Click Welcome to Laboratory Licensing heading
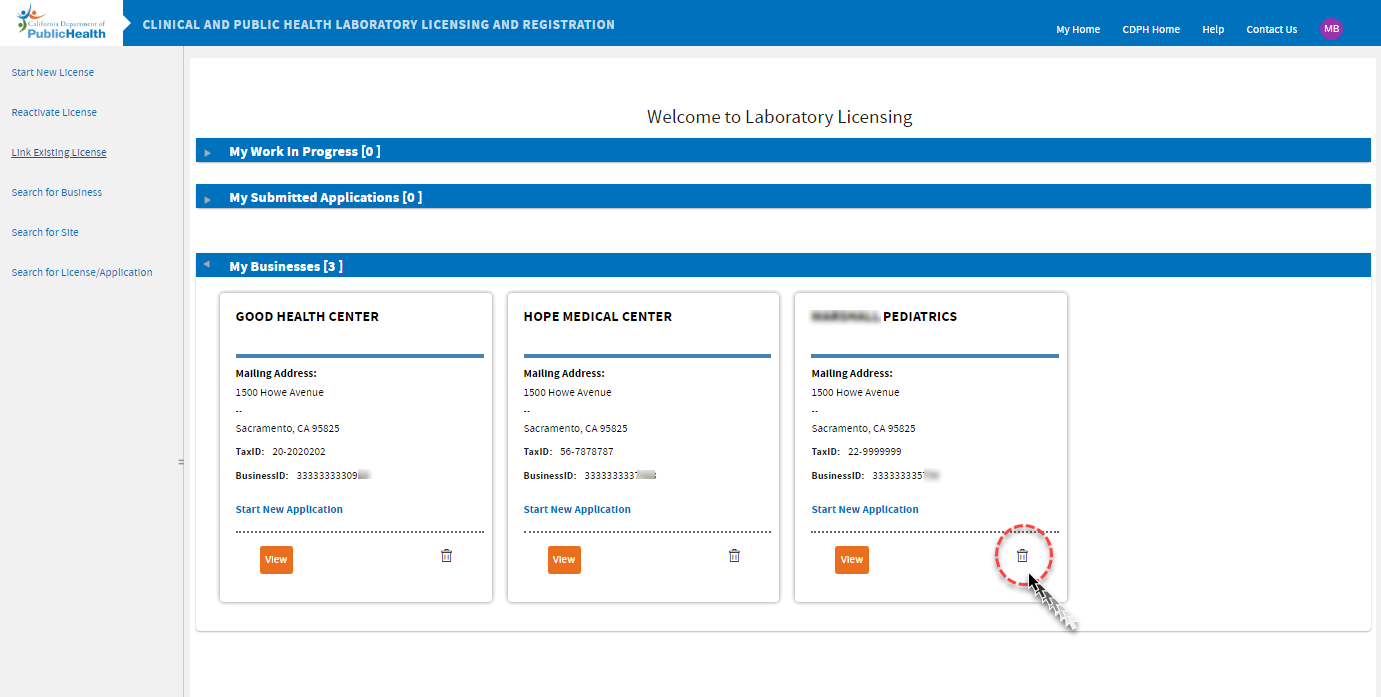Screen dimensions: 1381x697 (x=780, y=117)
